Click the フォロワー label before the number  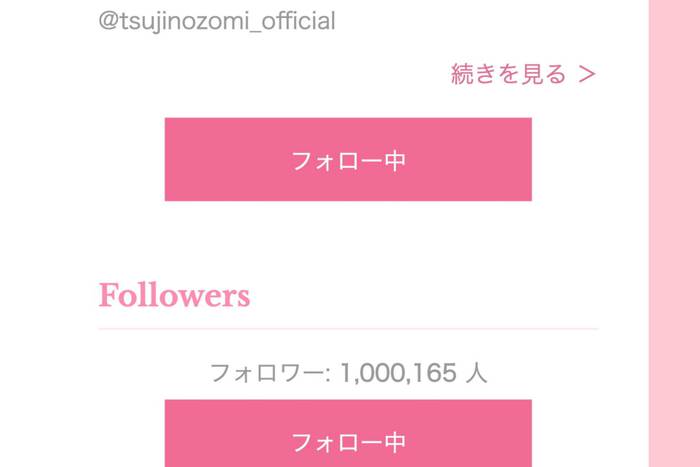(x=267, y=373)
